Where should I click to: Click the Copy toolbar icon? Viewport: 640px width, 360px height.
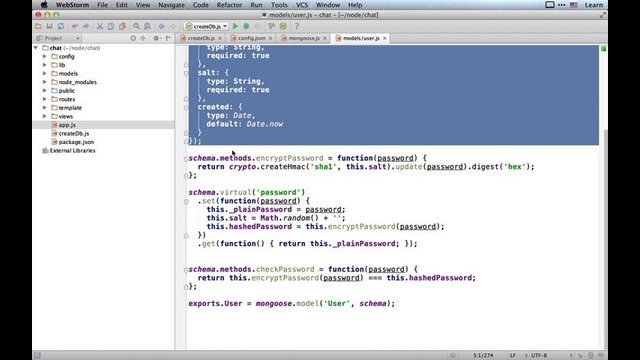[x=111, y=27]
